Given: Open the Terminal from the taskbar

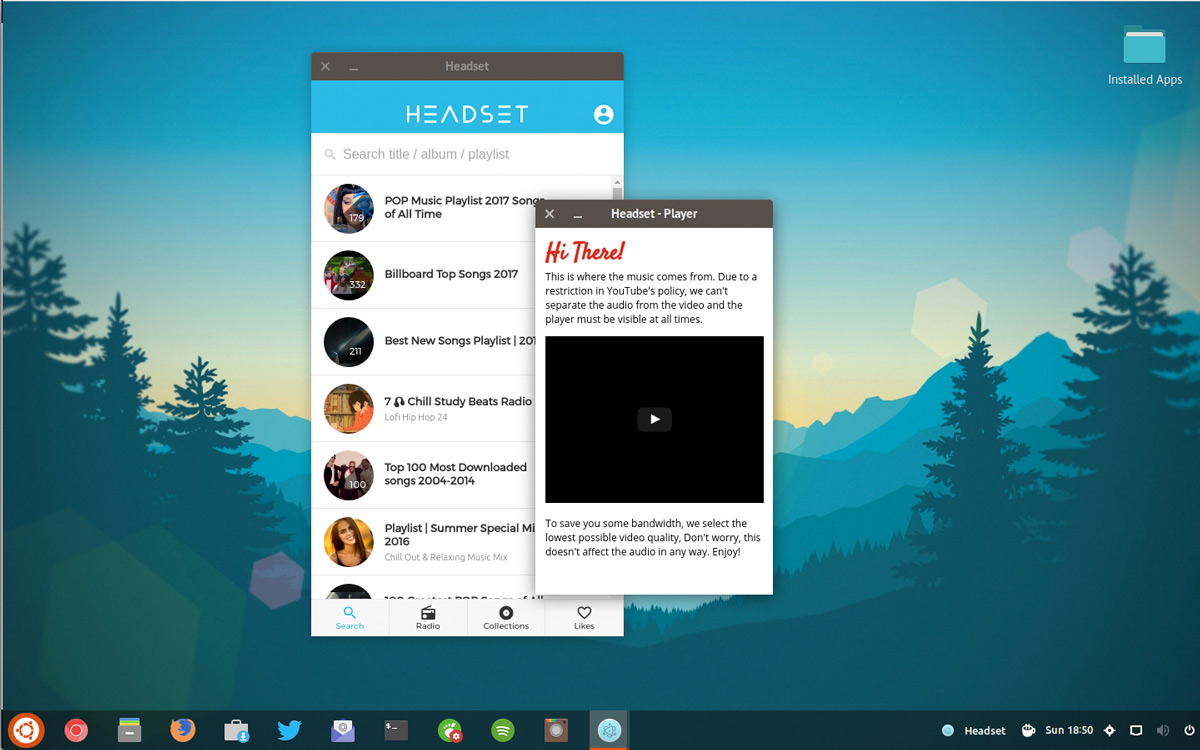Looking at the screenshot, I should [396, 730].
